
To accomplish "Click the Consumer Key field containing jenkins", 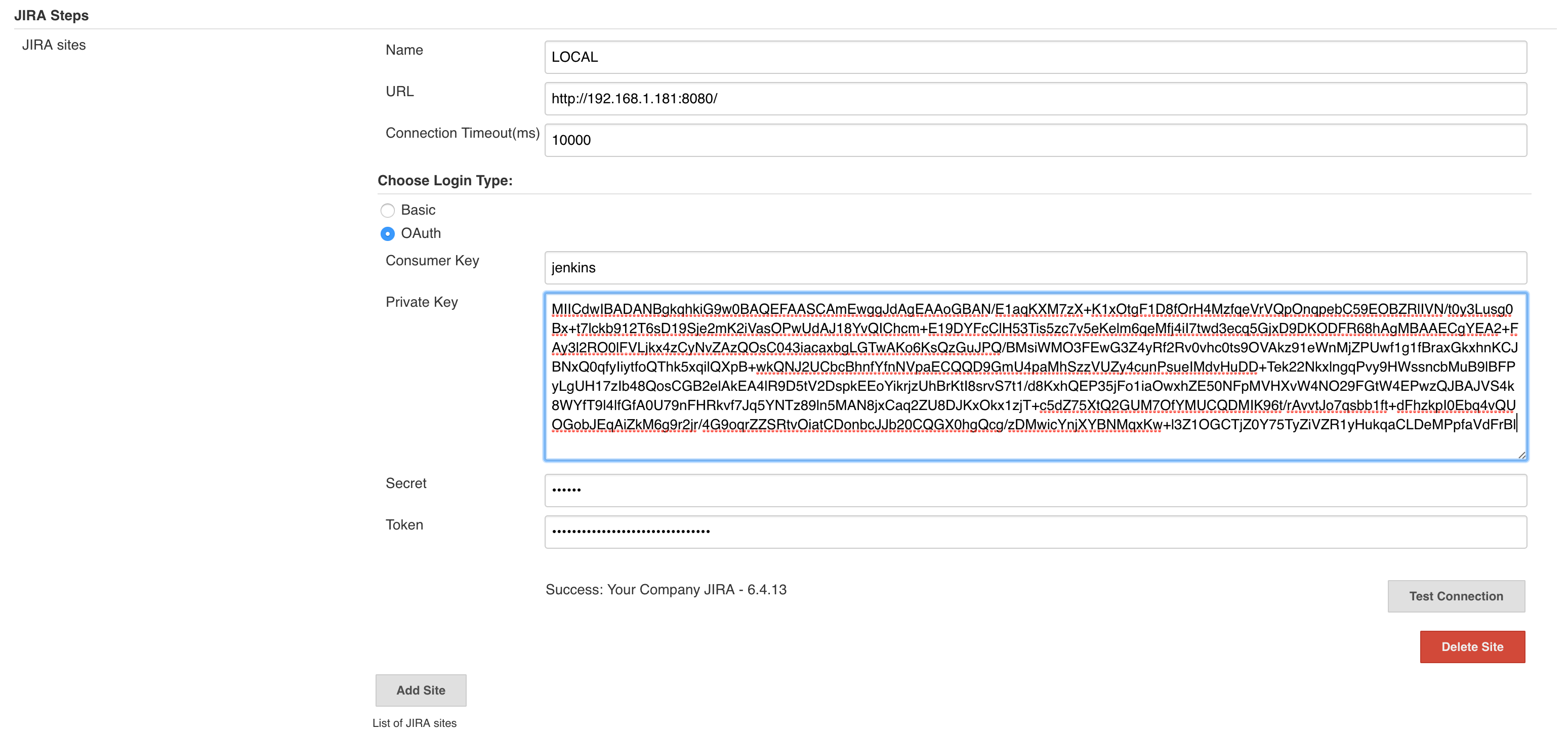I will point(1035,268).
